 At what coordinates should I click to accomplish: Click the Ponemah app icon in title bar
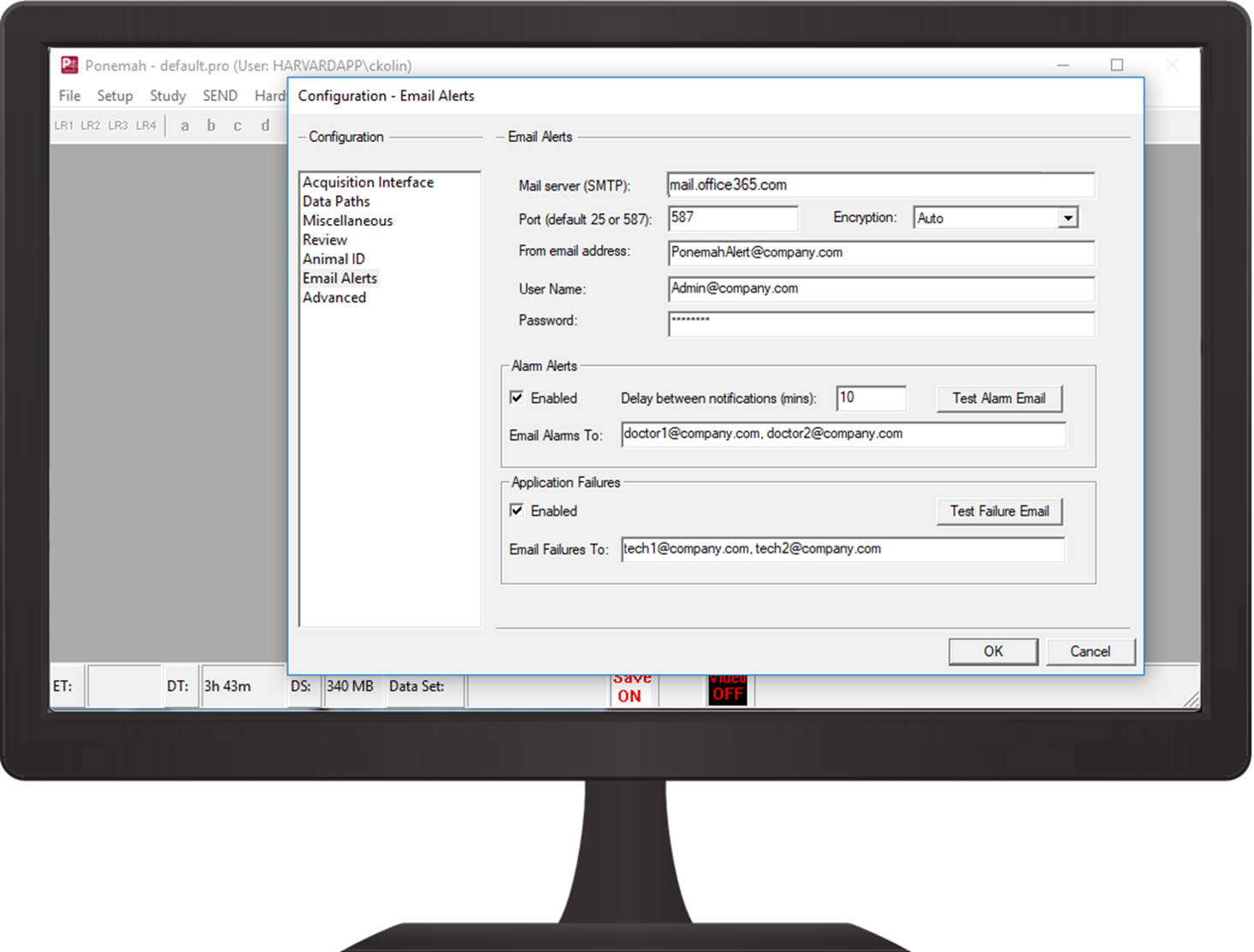[69, 65]
